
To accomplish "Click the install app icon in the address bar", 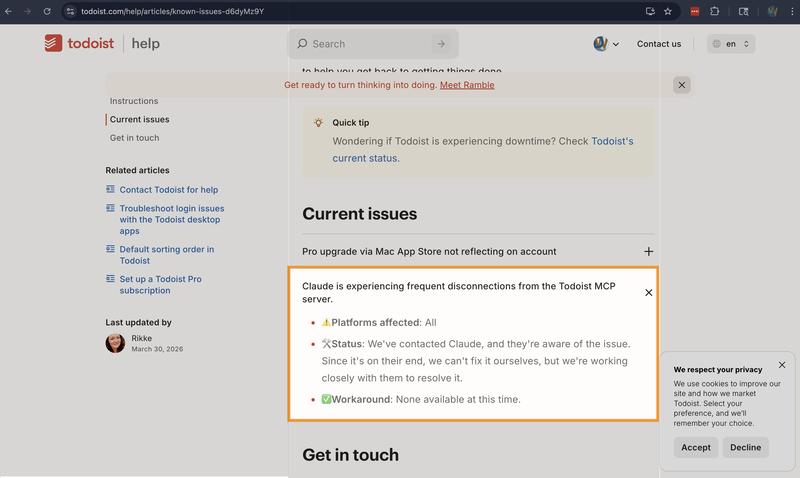I will tap(650, 11).
